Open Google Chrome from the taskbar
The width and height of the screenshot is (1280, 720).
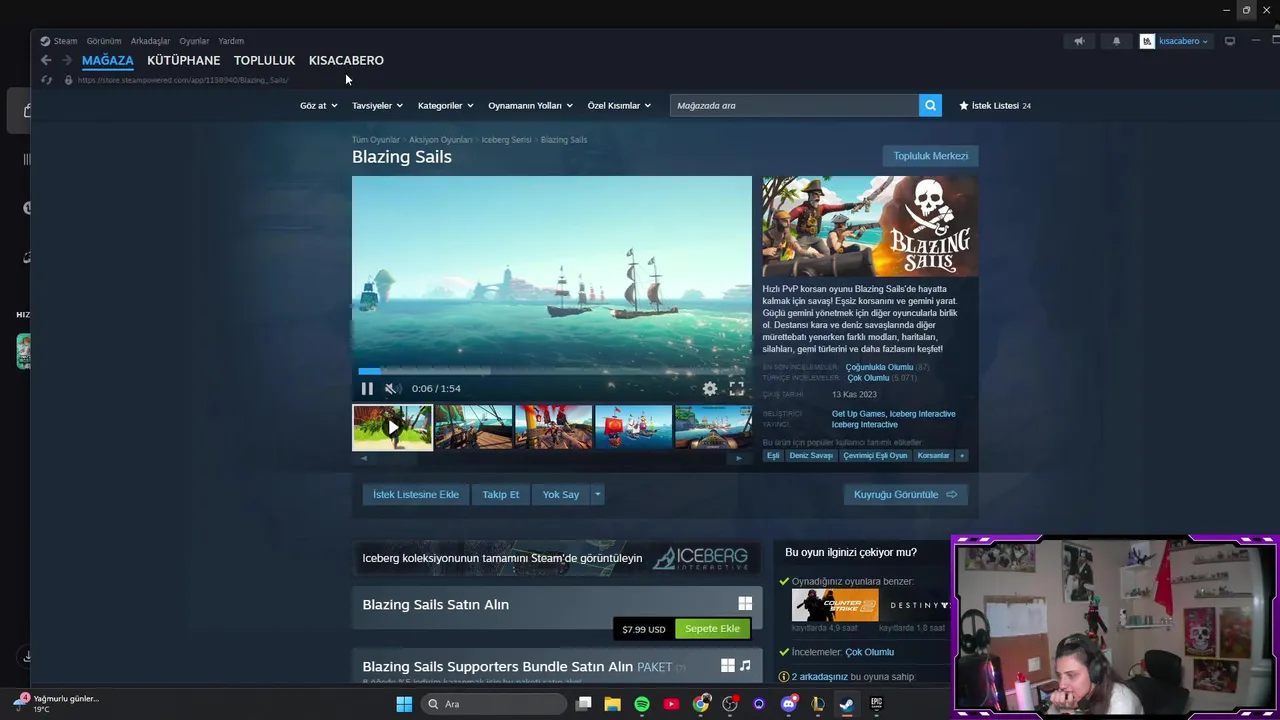701,704
